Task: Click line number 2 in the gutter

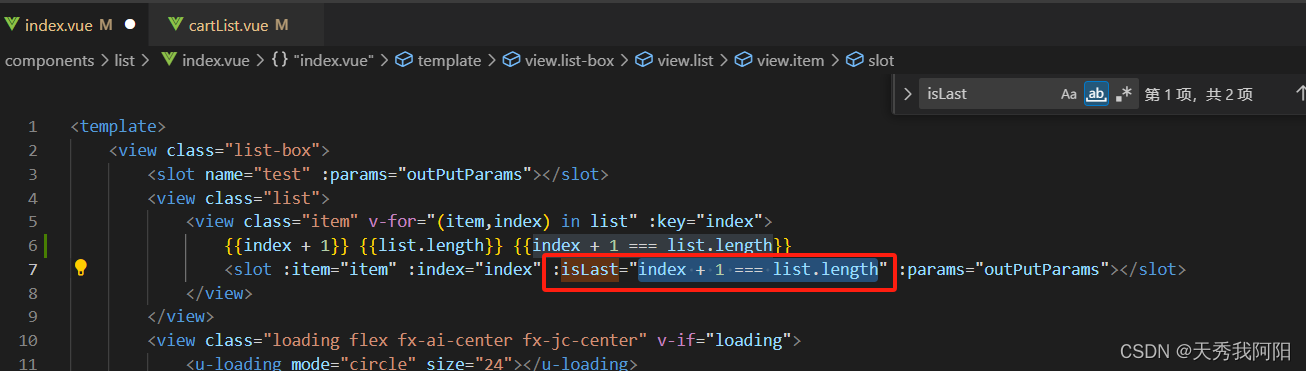Action: (x=33, y=151)
